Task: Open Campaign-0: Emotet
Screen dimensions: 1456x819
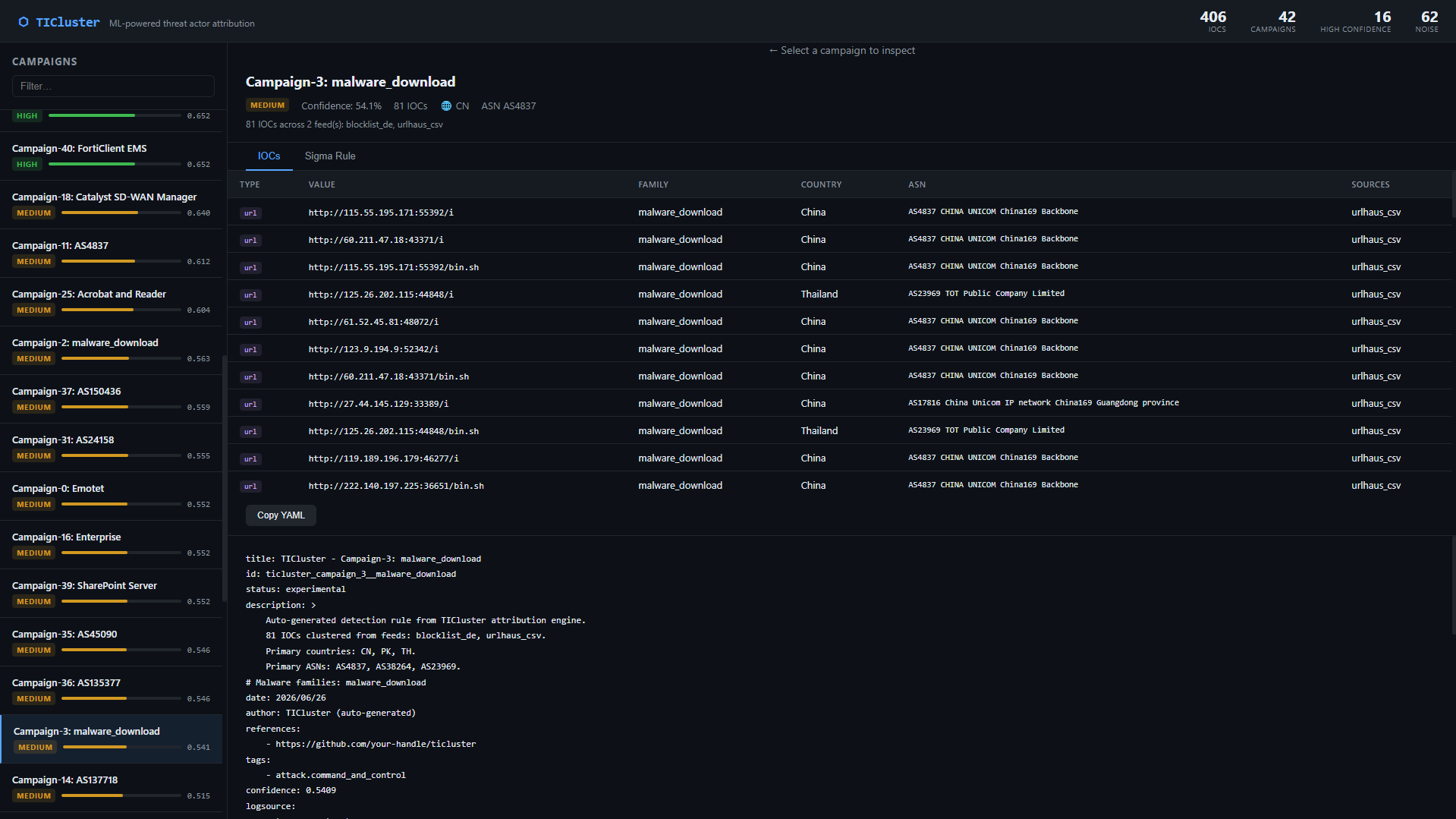Action: 112,496
